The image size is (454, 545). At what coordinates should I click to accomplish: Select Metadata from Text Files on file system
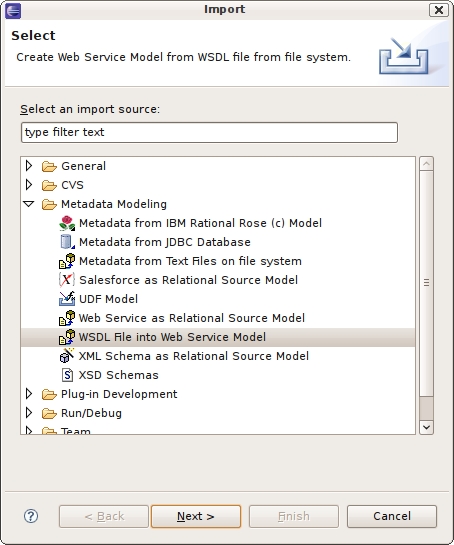pos(190,261)
